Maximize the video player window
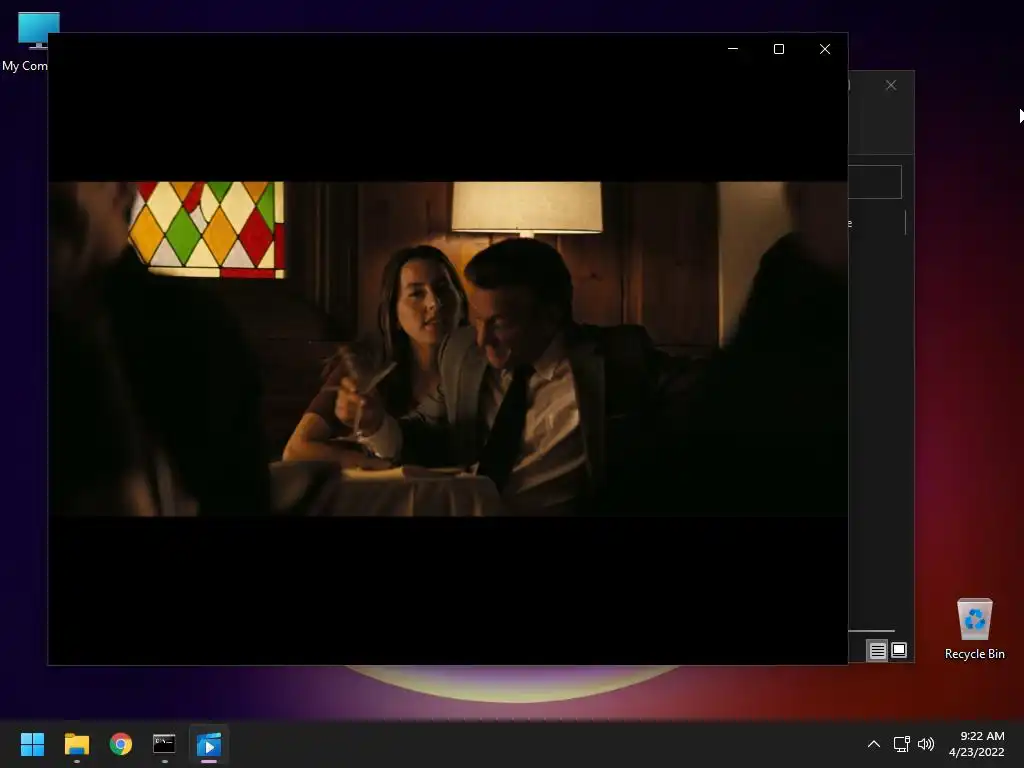 (778, 49)
